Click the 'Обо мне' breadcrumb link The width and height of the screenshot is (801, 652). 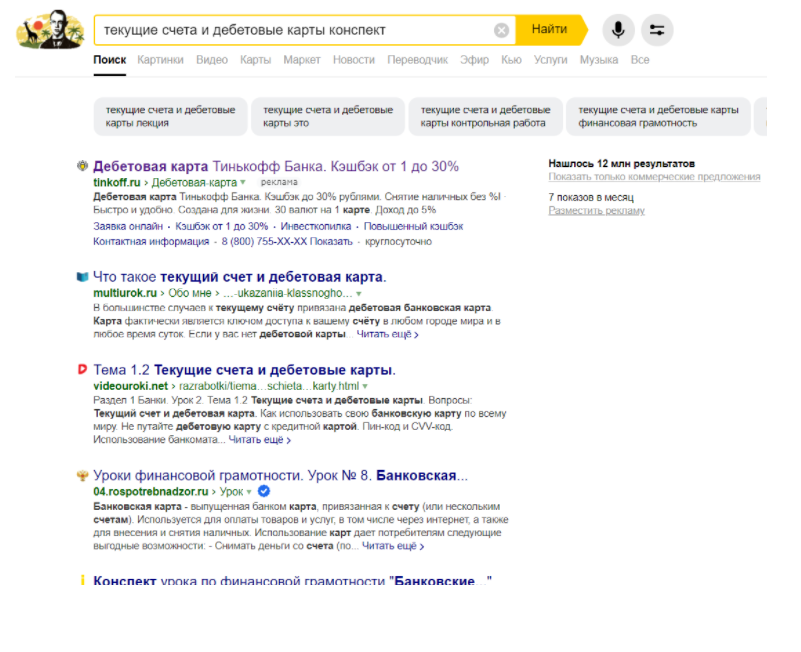coord(190,293)
